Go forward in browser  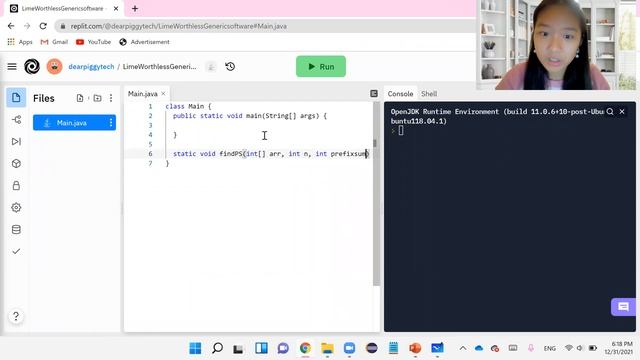pyautogui.click(x=27, y=26)
